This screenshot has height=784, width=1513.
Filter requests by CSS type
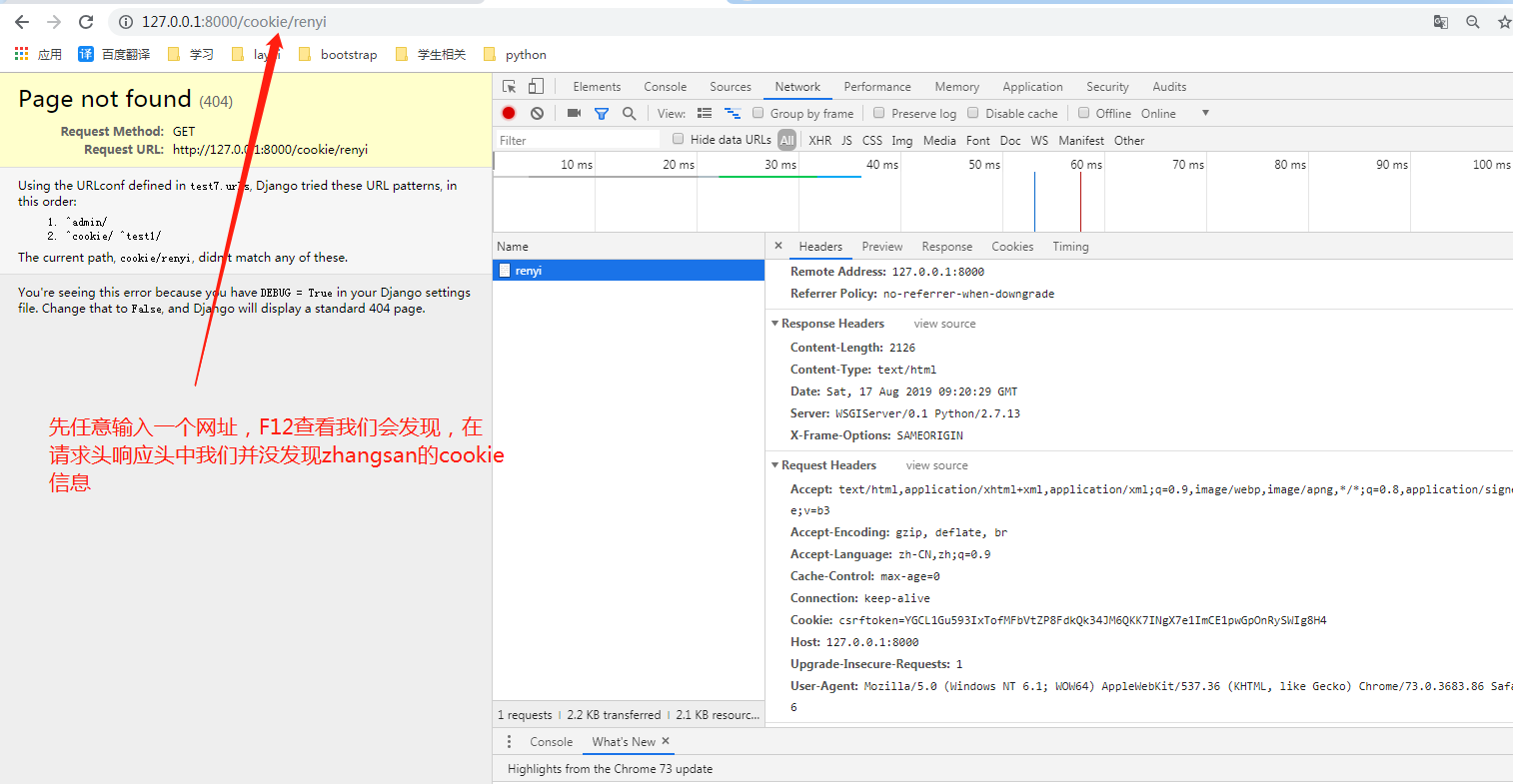pos(872,140)
